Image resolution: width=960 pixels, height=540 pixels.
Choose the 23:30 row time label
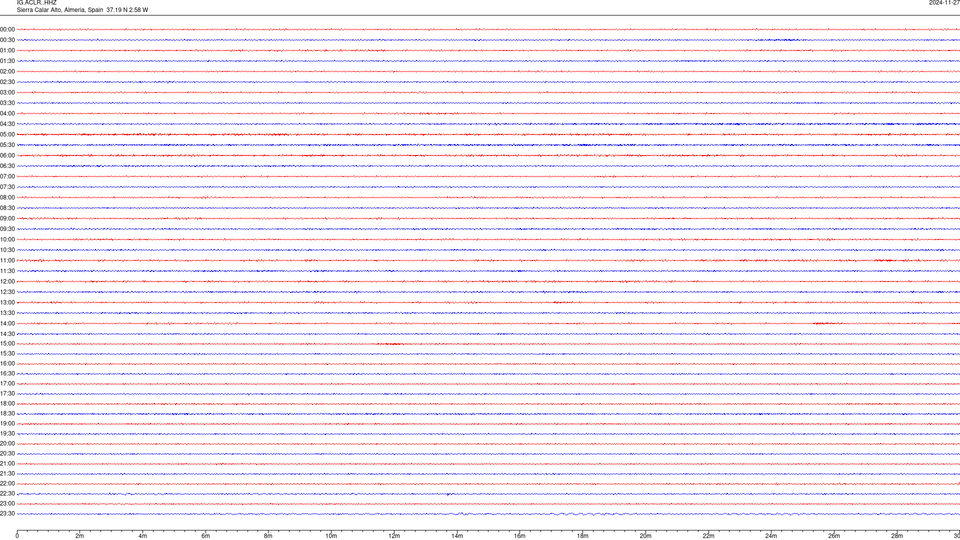click(x=7, y=514)
